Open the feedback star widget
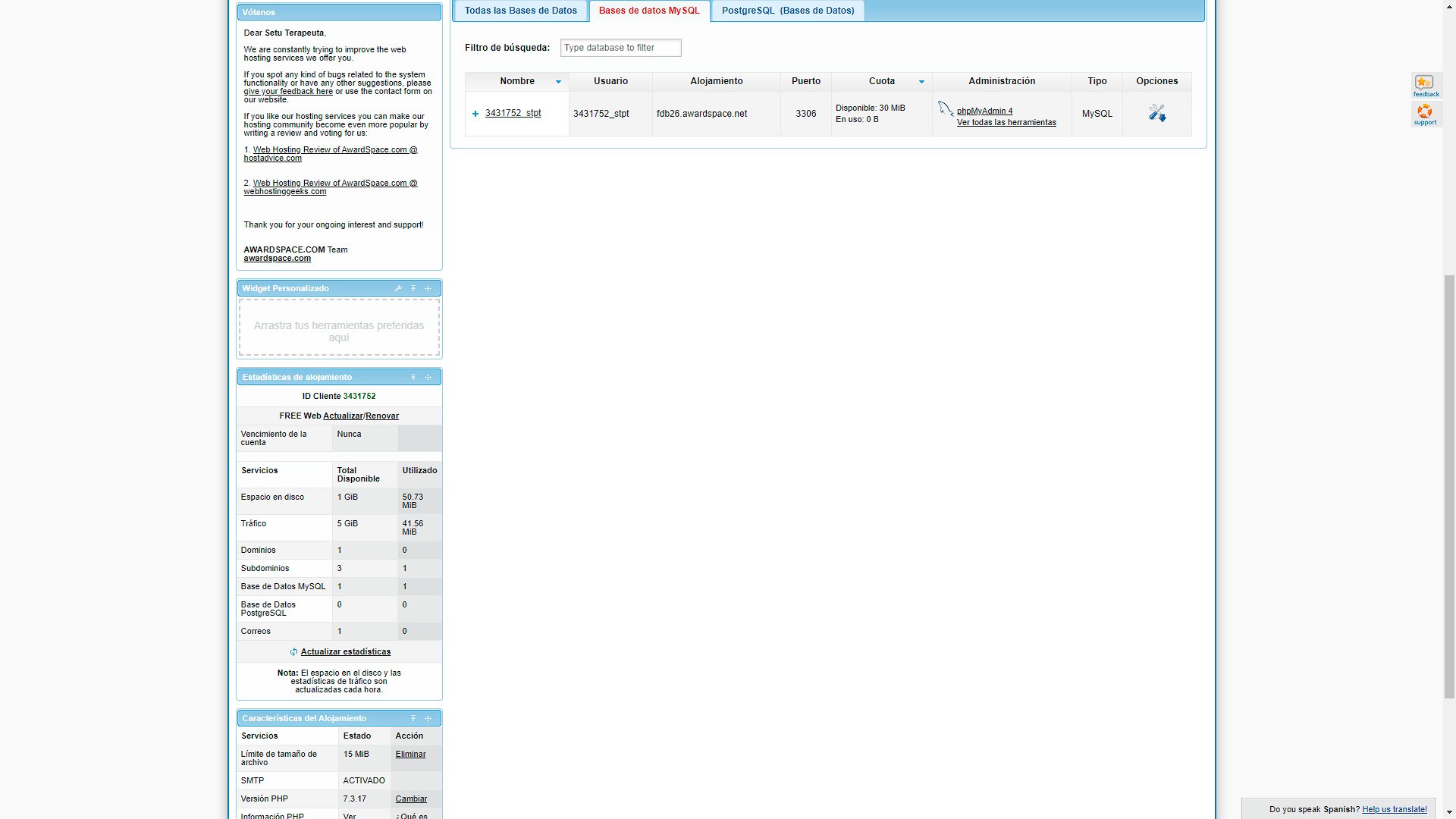Viewport: 1456px width, 819px height. point(1426,86)
